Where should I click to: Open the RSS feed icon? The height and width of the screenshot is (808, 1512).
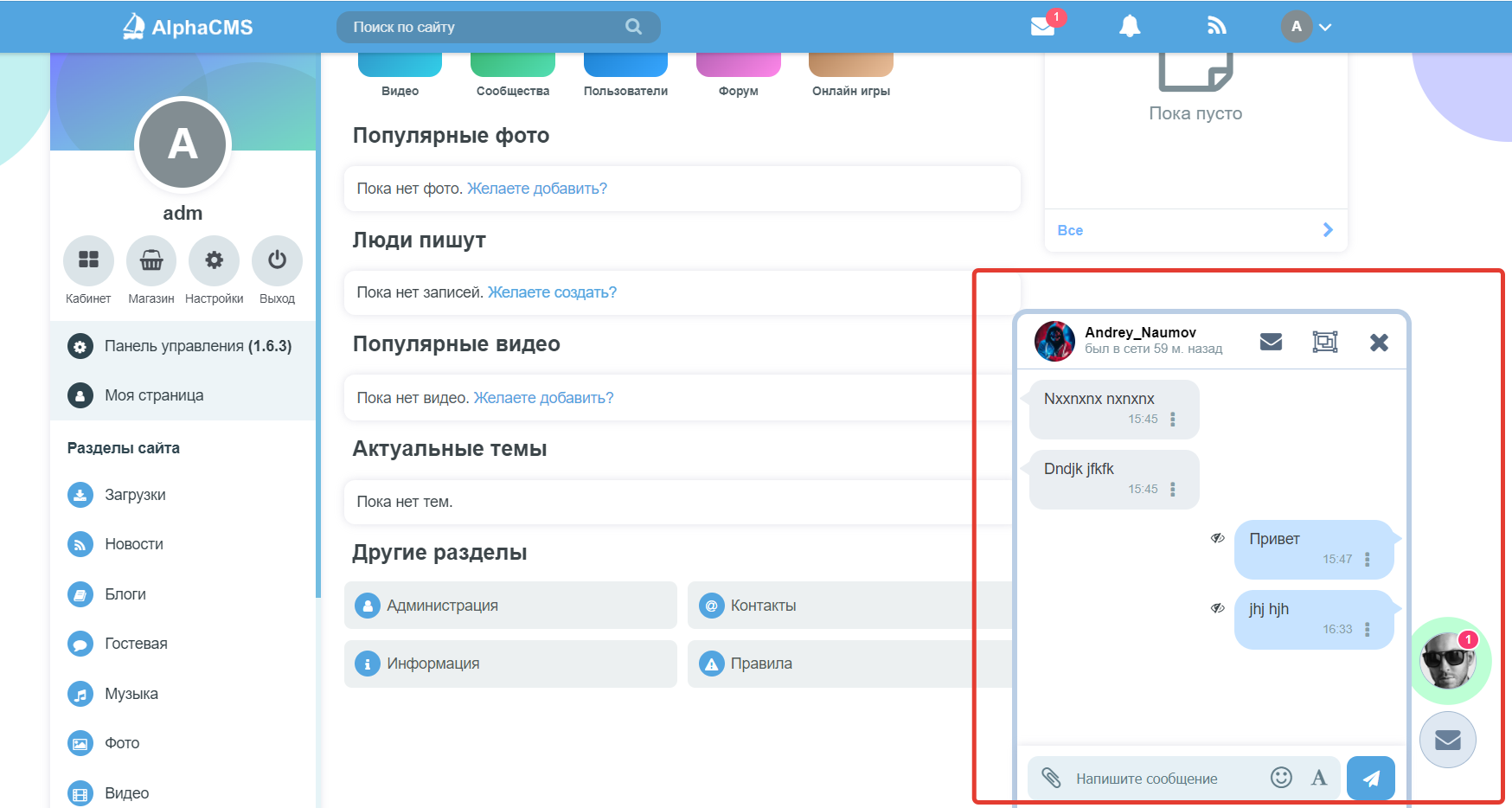(1217, 27)
